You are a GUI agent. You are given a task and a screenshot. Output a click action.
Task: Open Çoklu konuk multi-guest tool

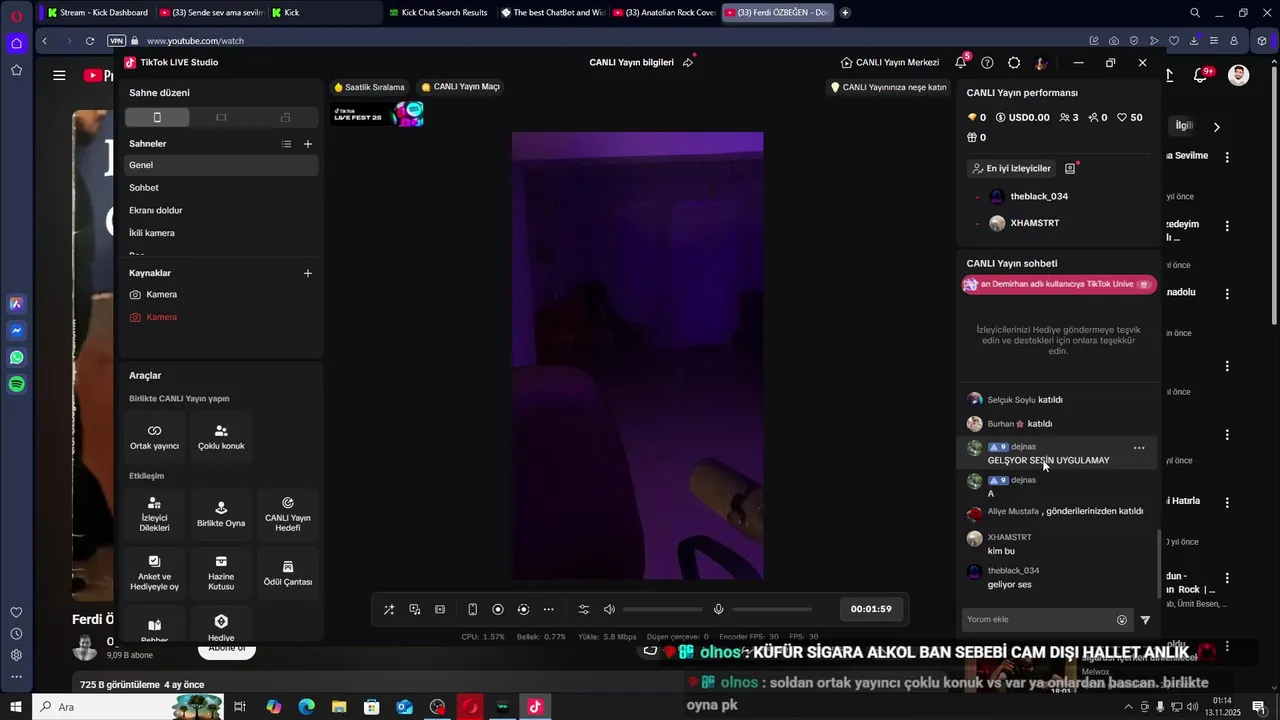(221, 437)
